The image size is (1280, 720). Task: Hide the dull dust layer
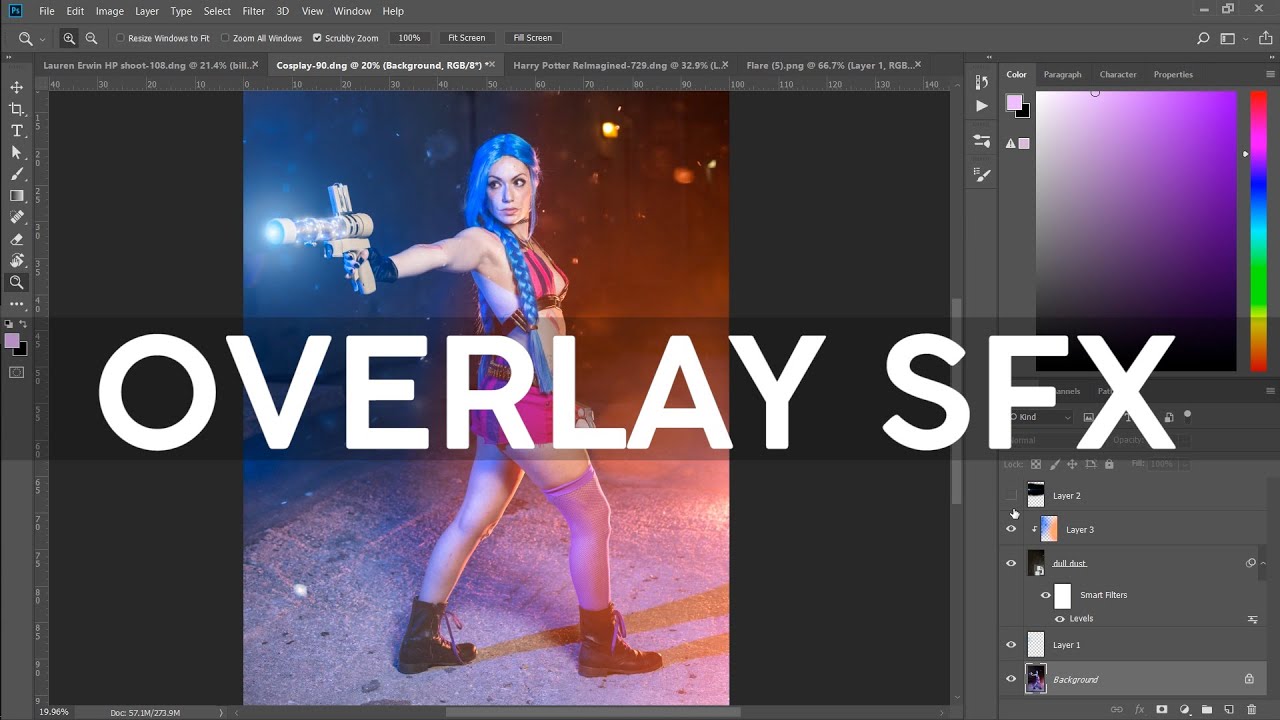tap(1011, 563)
